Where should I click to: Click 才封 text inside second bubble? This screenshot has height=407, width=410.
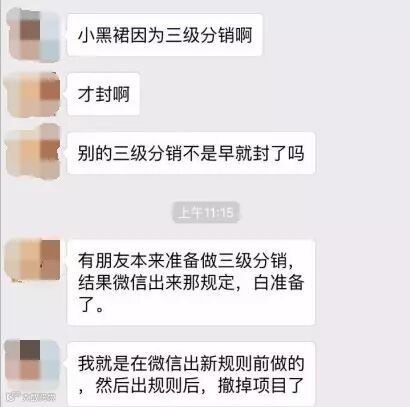pos(95,94)
